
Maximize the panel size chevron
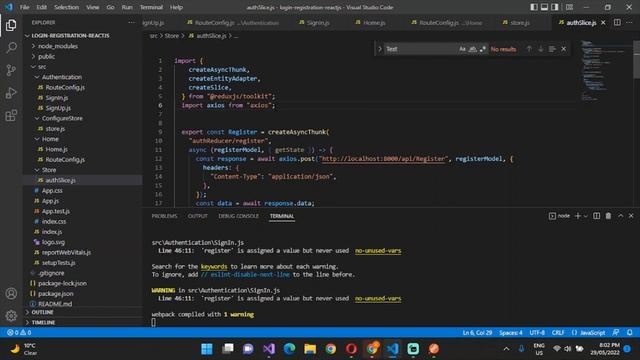(620, 216)
